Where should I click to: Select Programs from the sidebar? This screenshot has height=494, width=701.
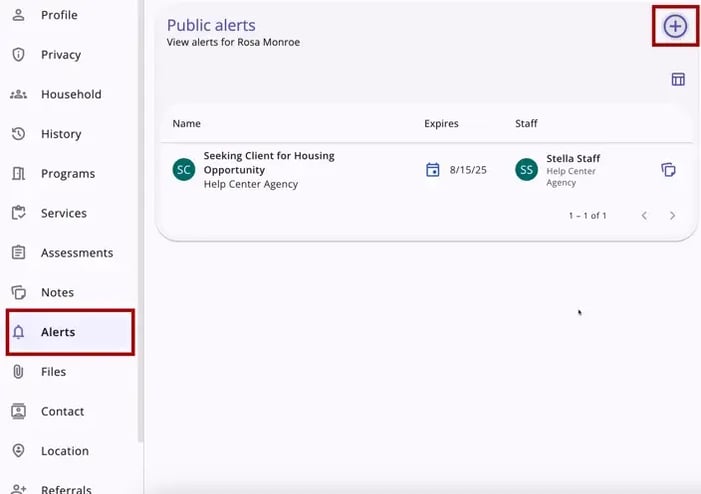point(67,174)
